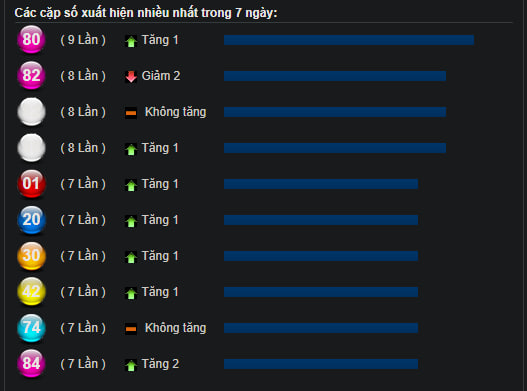Click the 'Không tăng' label in the 74 row
The height and width of the screenshot is (391, 527).
pyautogui.click(x=175, y=328)
